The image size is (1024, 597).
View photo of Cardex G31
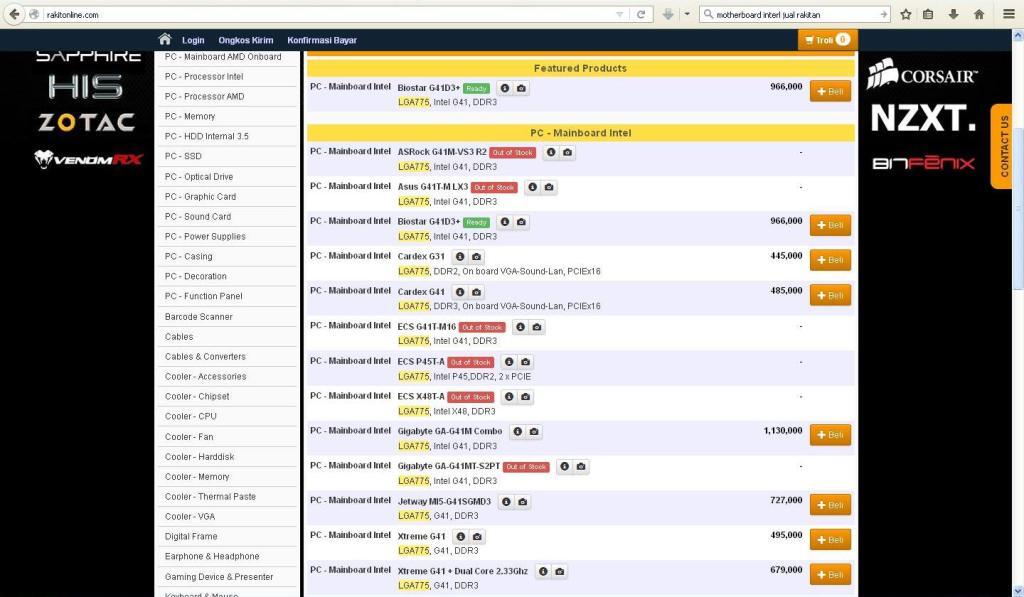pyautogui.click(x=477, y=257)
